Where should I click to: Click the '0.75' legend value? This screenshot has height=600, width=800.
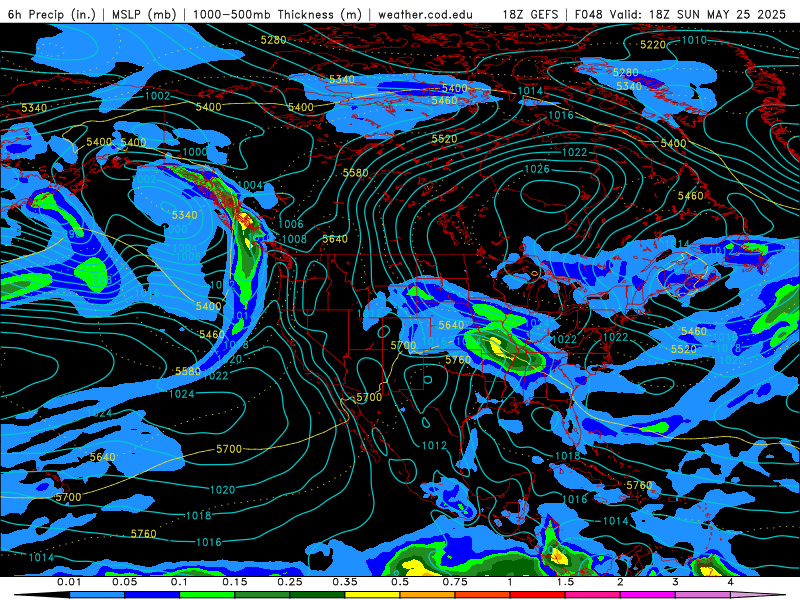455,582
